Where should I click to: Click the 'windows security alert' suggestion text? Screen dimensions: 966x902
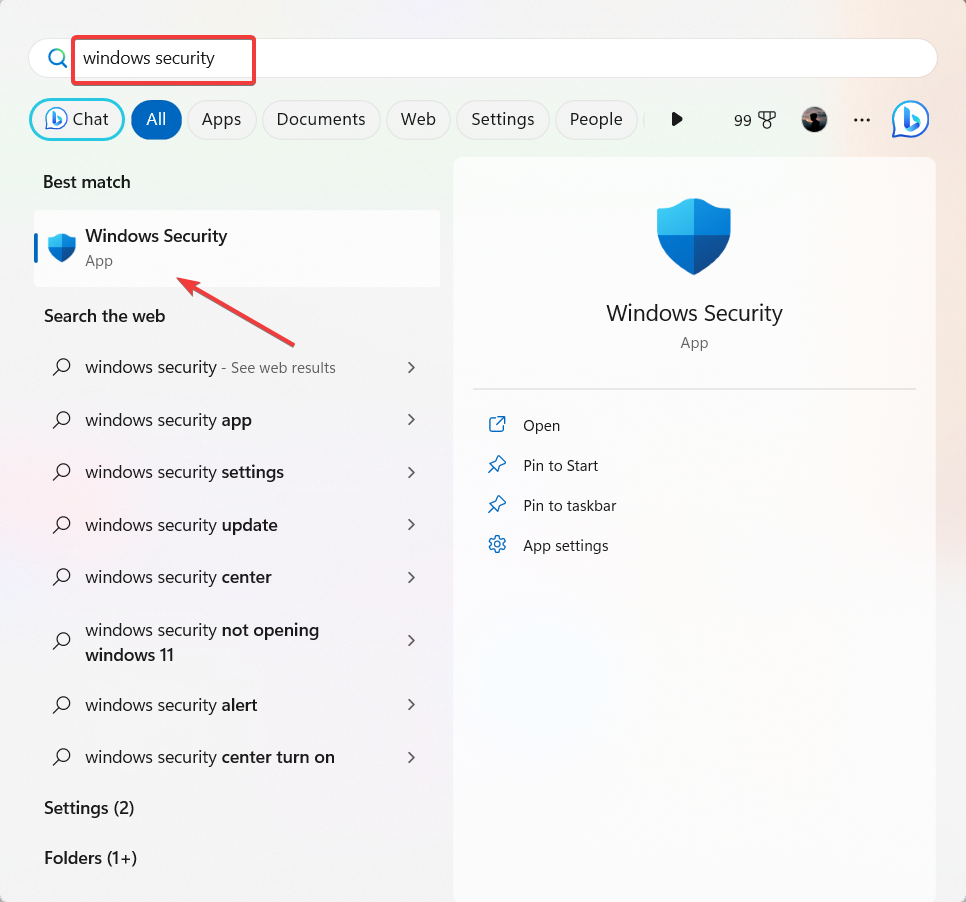click(x=171, y=705)
